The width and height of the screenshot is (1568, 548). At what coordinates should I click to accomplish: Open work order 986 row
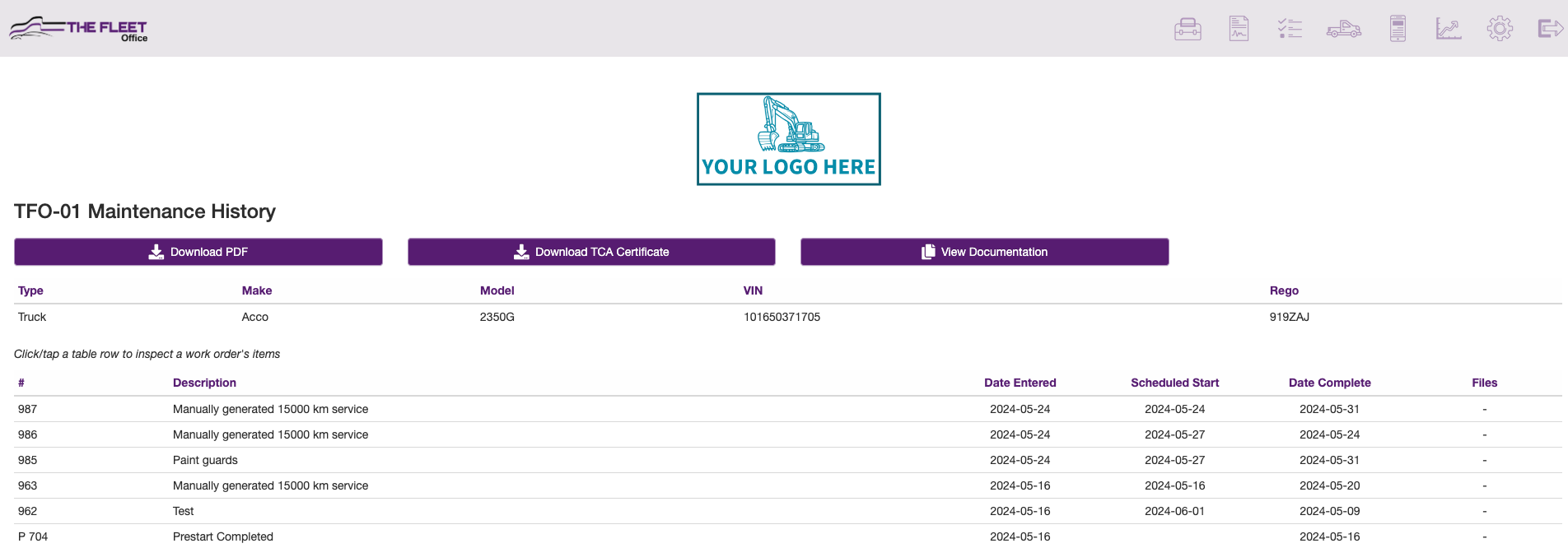[x=788, y=434]
